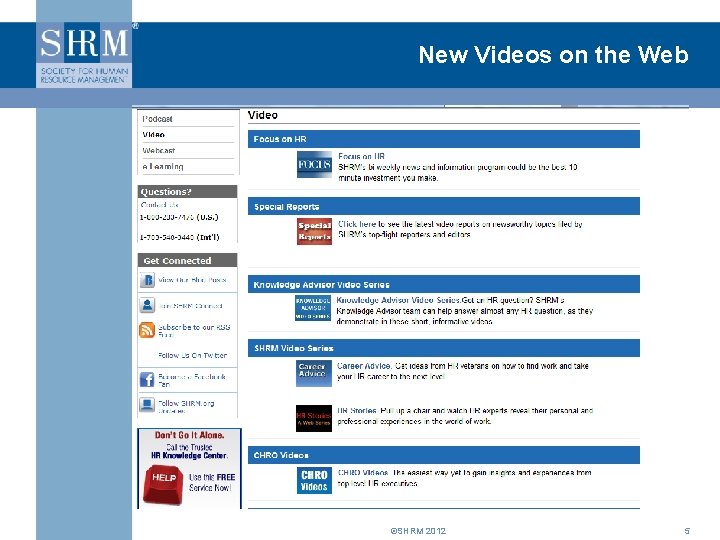Viewport: 720px width, 540px height.
Task: Click the Int'l phone number
Action: point(180,237)
